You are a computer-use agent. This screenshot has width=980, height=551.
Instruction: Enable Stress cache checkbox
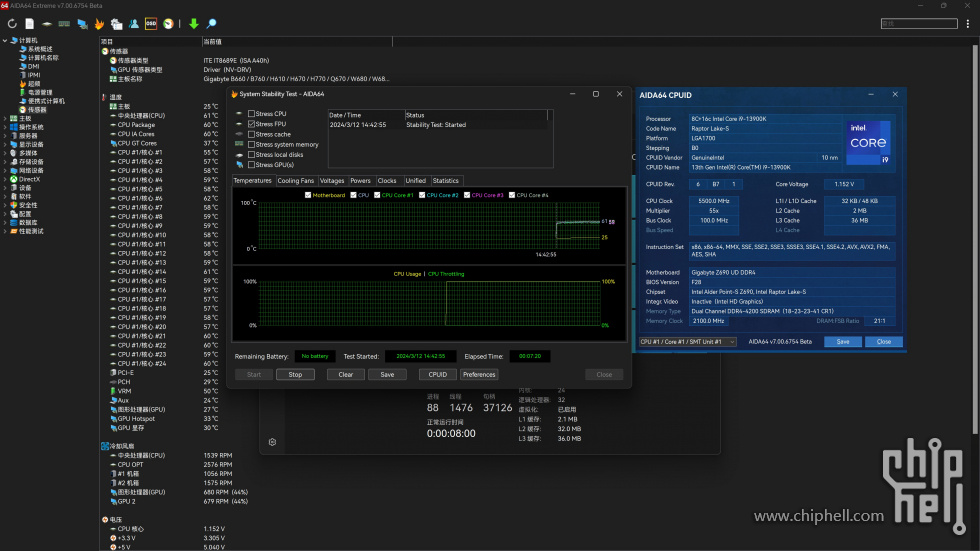coord(251,134)
